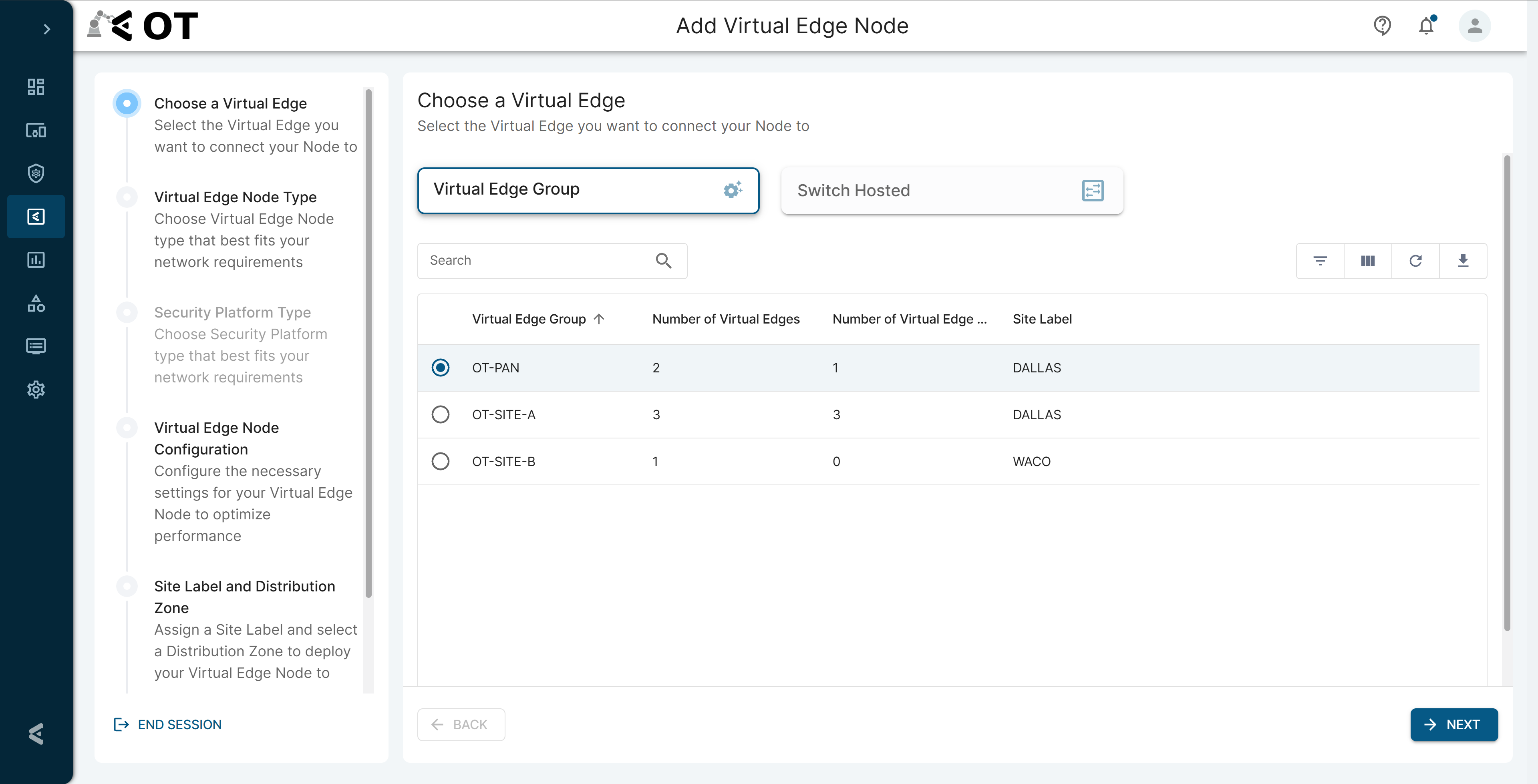1538x784 pixels.
Task: Open the column chooser icon
Action: tap(1368, 261)
